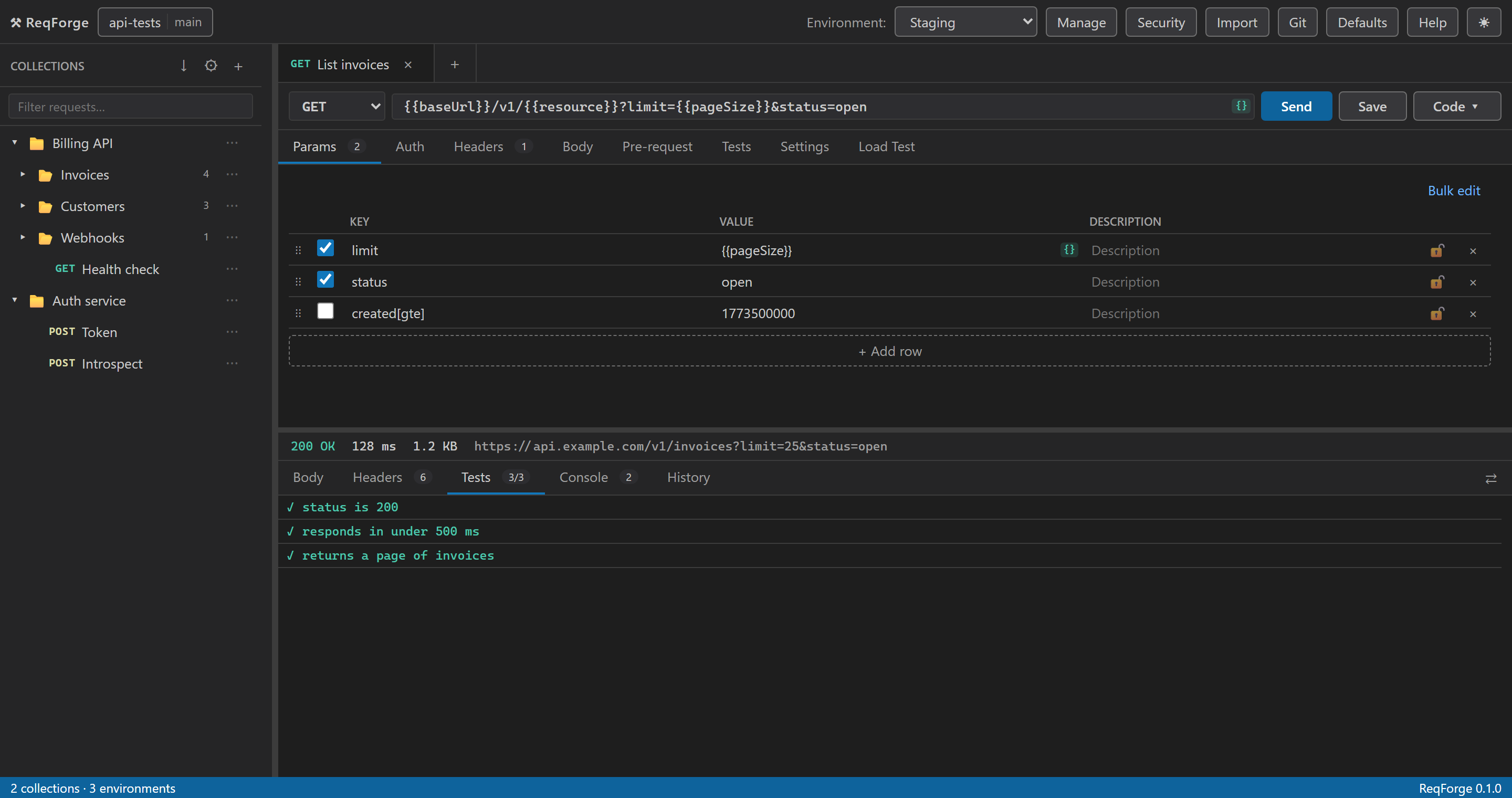1512x798 pixels.
Task: Open more options for Invoices folder
Action: (233, 174)
